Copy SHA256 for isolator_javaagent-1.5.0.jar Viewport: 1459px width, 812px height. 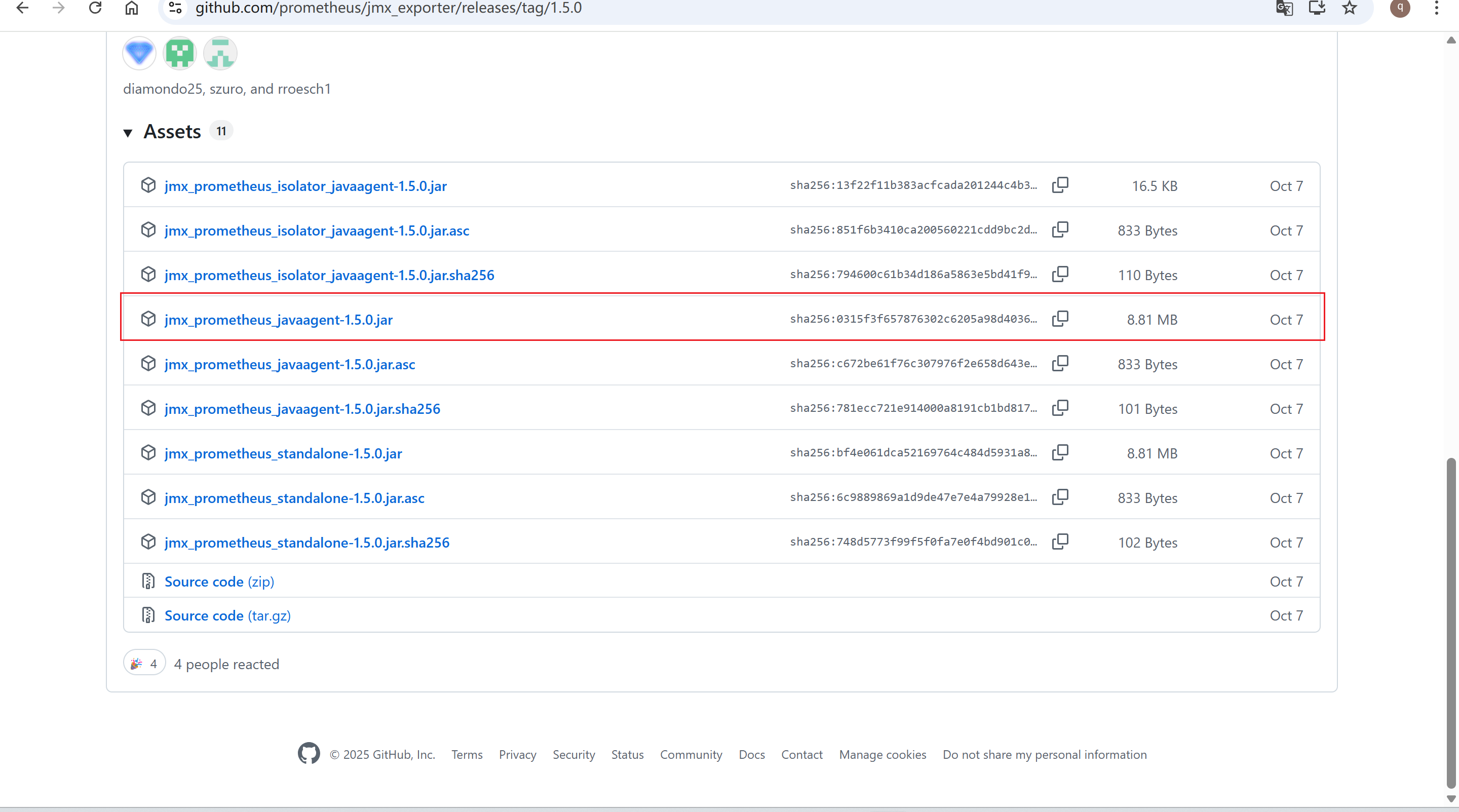pyautogui.click(x=1060, y=185)
